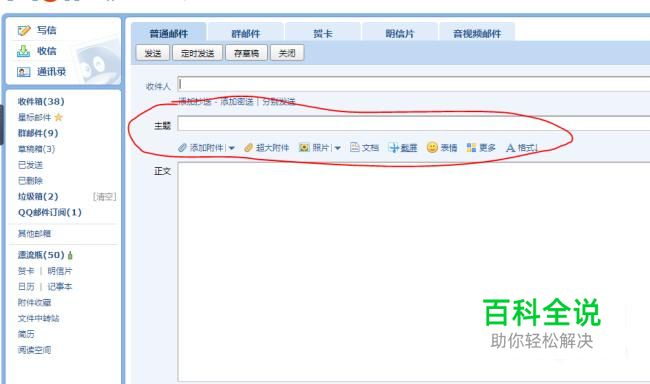
Task: Click the 添加密送 link
Action: click(237, 101)
